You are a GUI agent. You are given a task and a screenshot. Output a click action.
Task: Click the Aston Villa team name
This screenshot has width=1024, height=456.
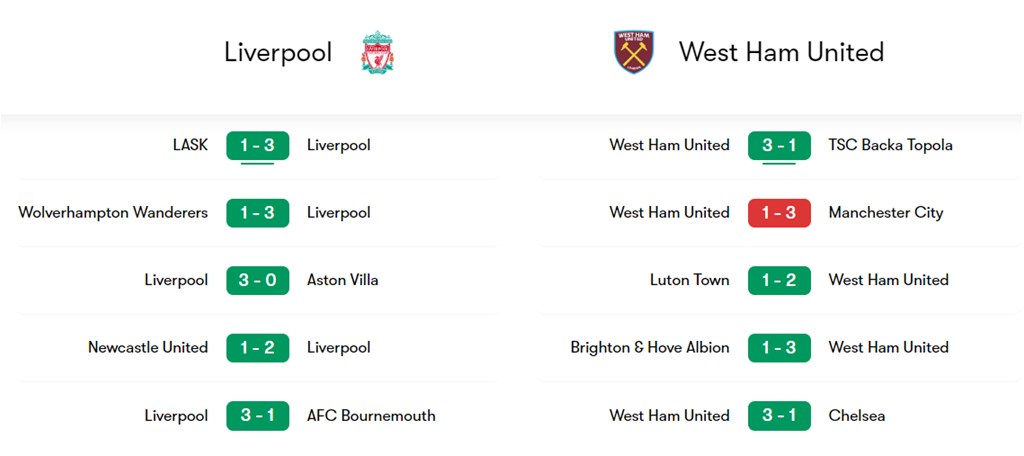(342, 281)
